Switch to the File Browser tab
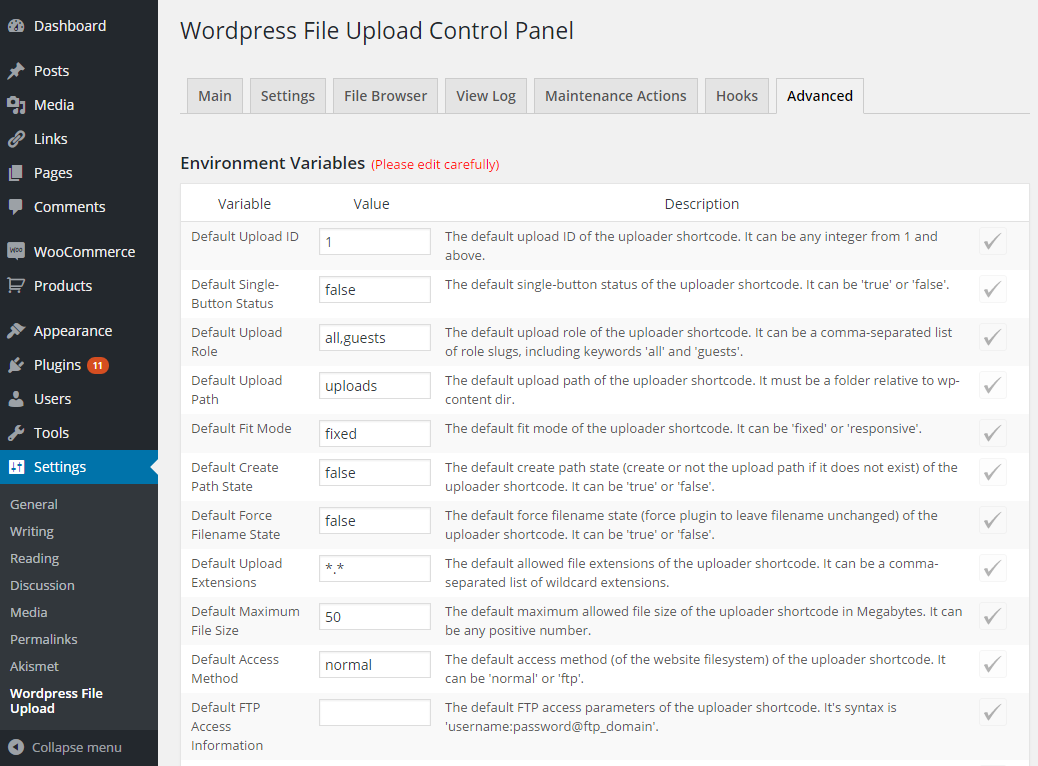Screen dimensions: 1038x766 tap(385, 96)
